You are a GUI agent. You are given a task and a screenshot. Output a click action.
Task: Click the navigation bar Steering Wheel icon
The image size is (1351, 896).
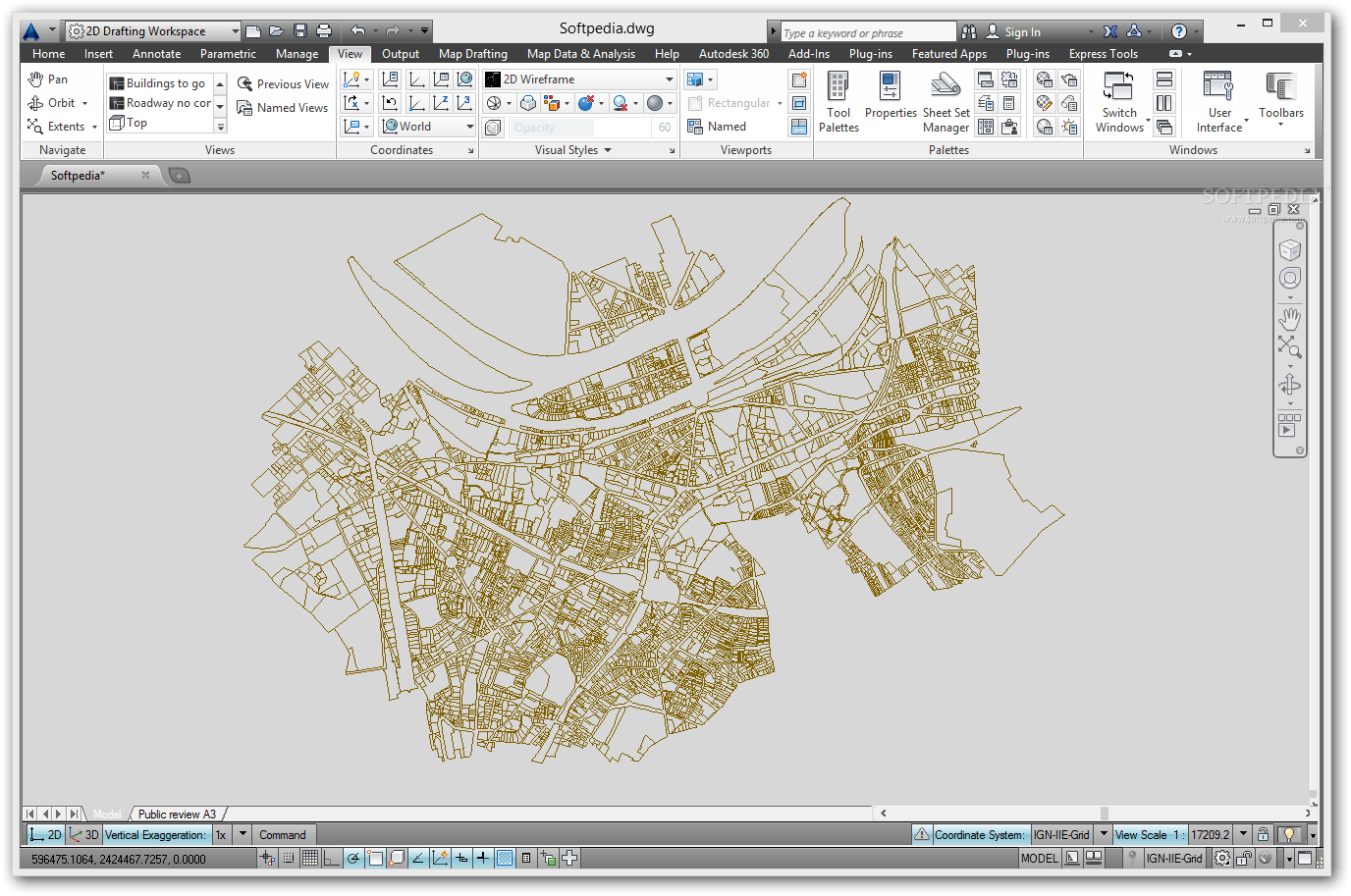[1289, 279]
